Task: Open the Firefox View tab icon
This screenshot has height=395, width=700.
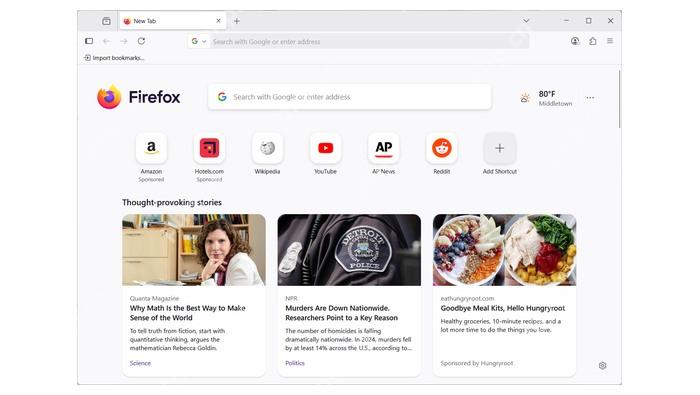Action: pyautogui.click(x=106, y=21)
